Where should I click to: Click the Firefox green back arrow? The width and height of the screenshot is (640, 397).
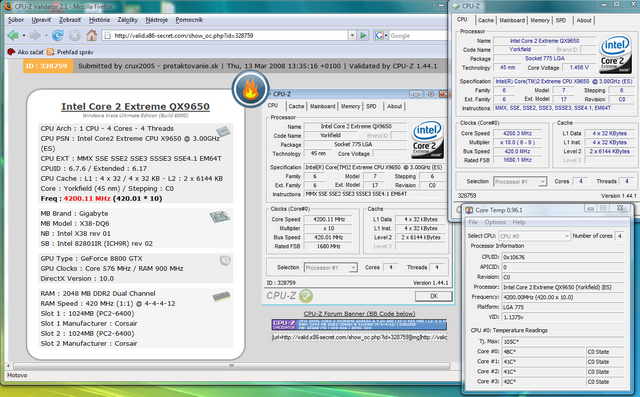13,35
